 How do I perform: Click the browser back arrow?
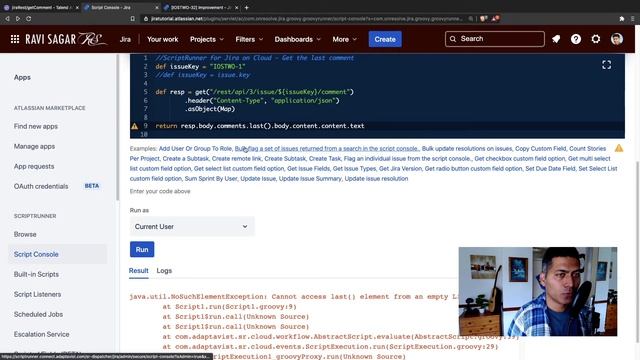[x=7, y=18]
